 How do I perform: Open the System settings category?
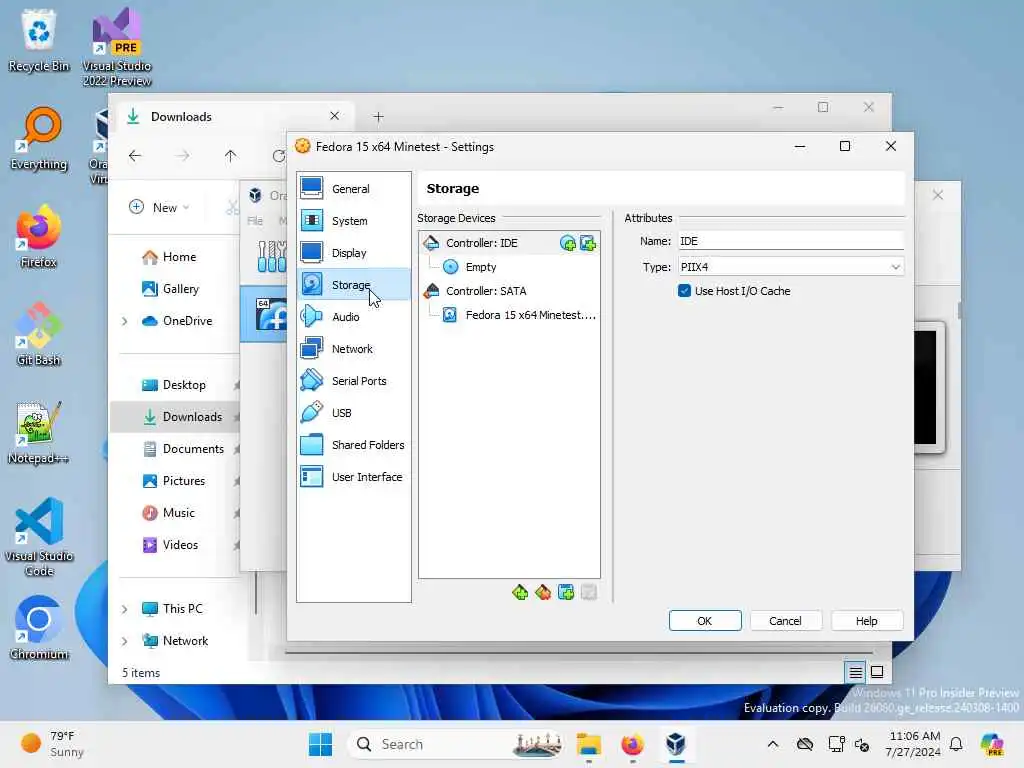click(x=353, y=221)
